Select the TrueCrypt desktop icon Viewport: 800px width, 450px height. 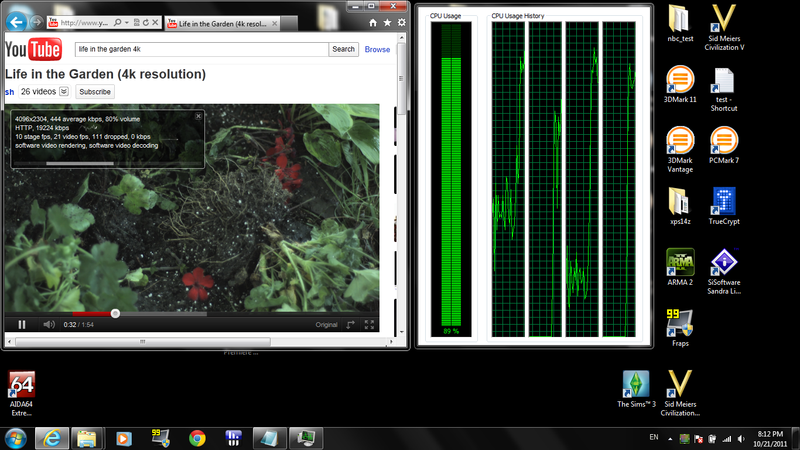click(724, 206)
